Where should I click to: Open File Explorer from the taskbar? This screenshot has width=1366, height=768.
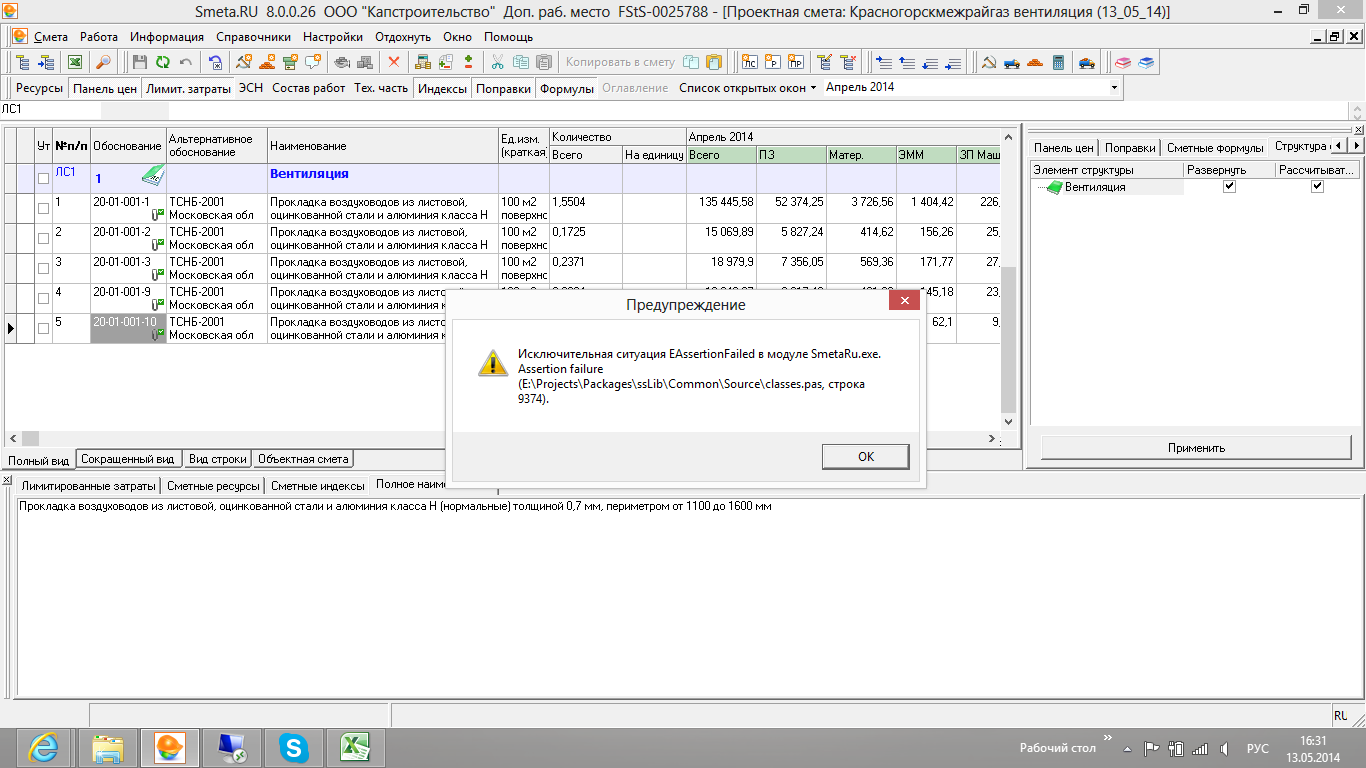click(106, 746)
